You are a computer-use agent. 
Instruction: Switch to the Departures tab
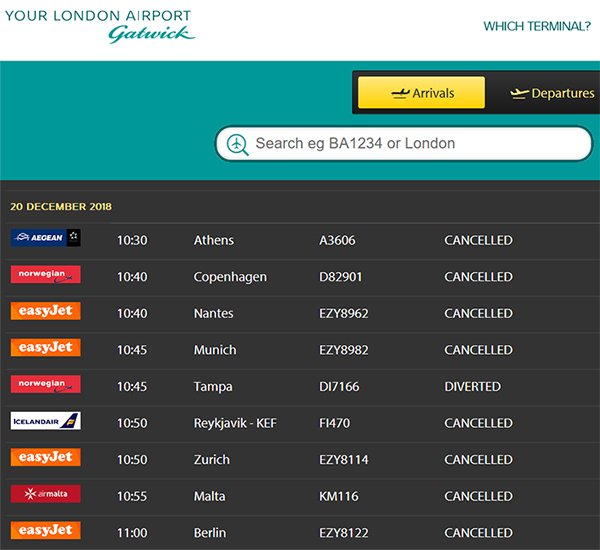point(551,93)
